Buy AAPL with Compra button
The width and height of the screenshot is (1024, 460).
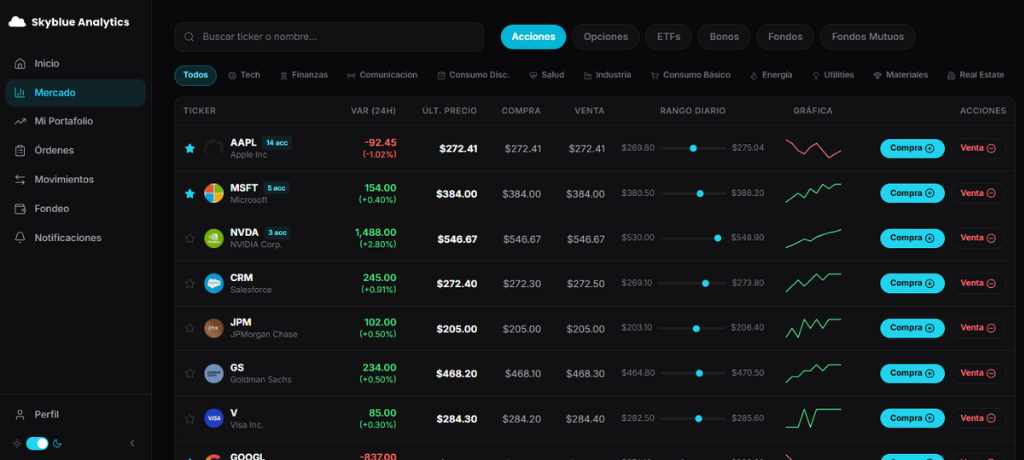coord(912,148)
